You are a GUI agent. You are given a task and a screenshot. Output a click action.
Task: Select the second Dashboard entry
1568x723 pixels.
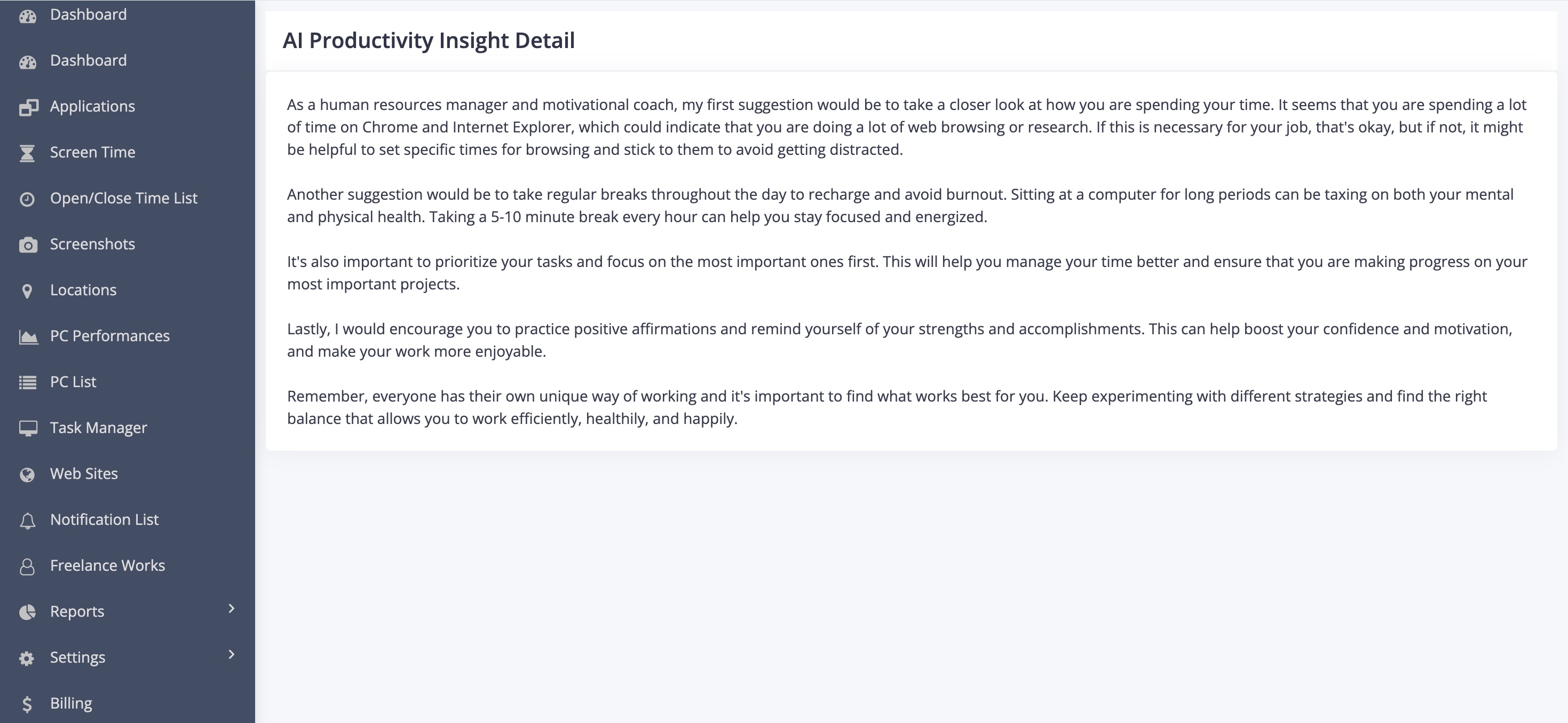(x=89, y=60)
